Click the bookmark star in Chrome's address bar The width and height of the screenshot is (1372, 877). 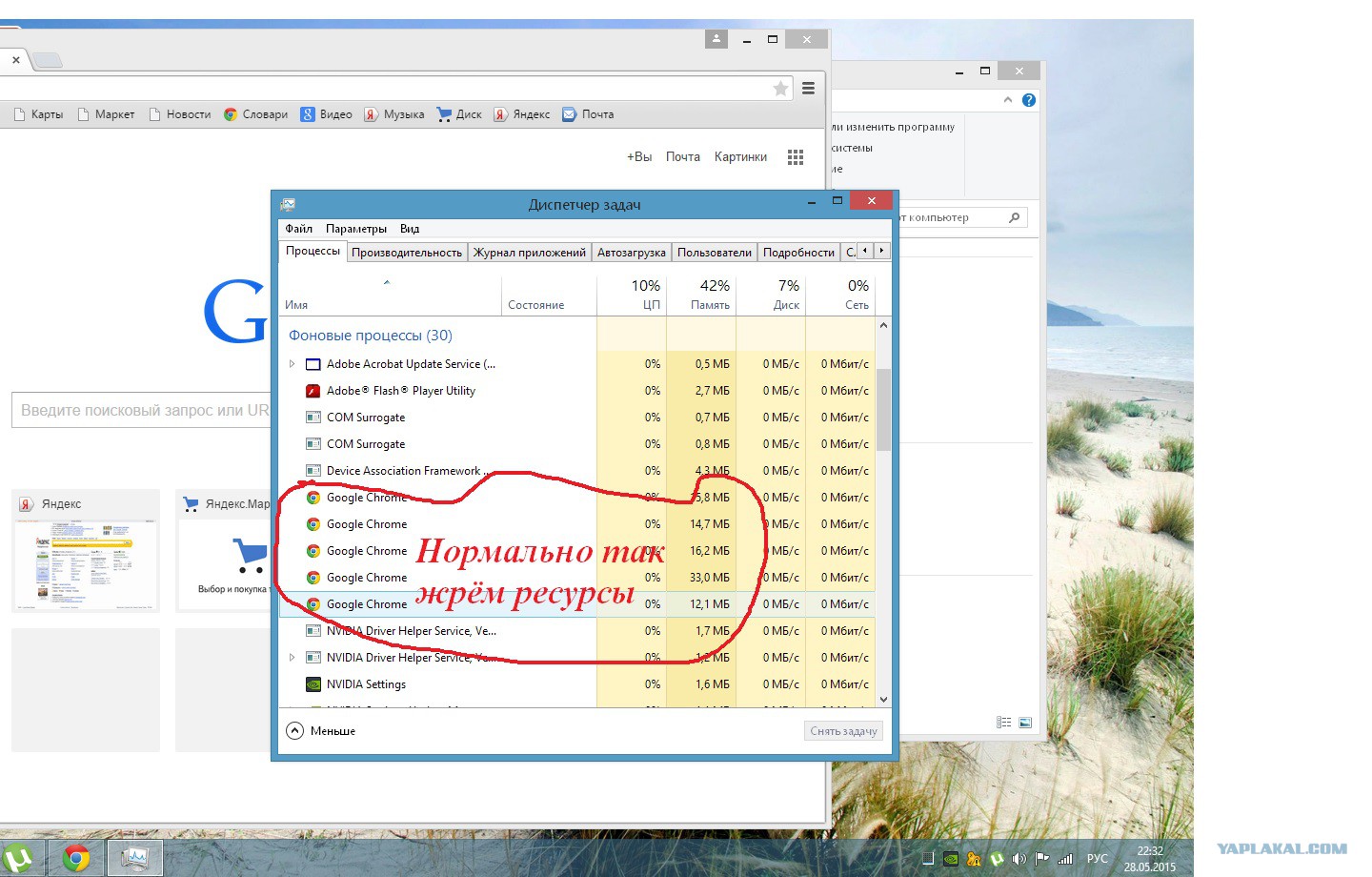click(x=780, y=89)
